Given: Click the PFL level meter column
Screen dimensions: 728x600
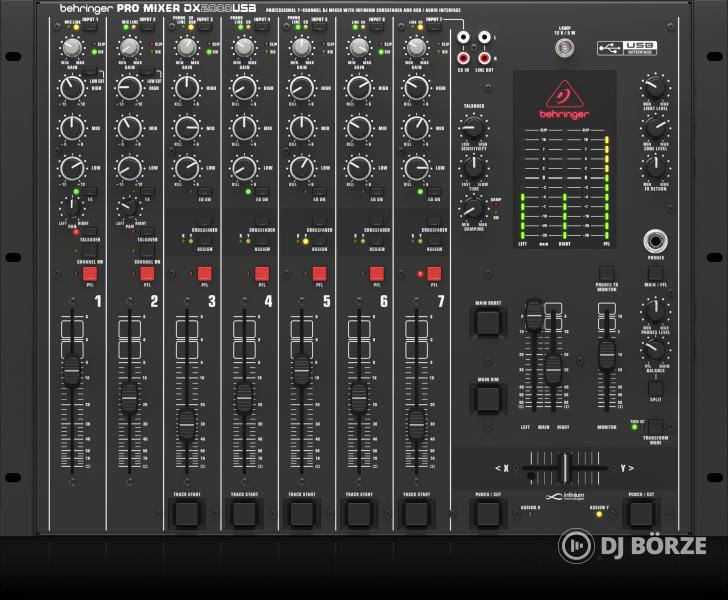Looking at the screenshot, I should [x=607, y=188].
